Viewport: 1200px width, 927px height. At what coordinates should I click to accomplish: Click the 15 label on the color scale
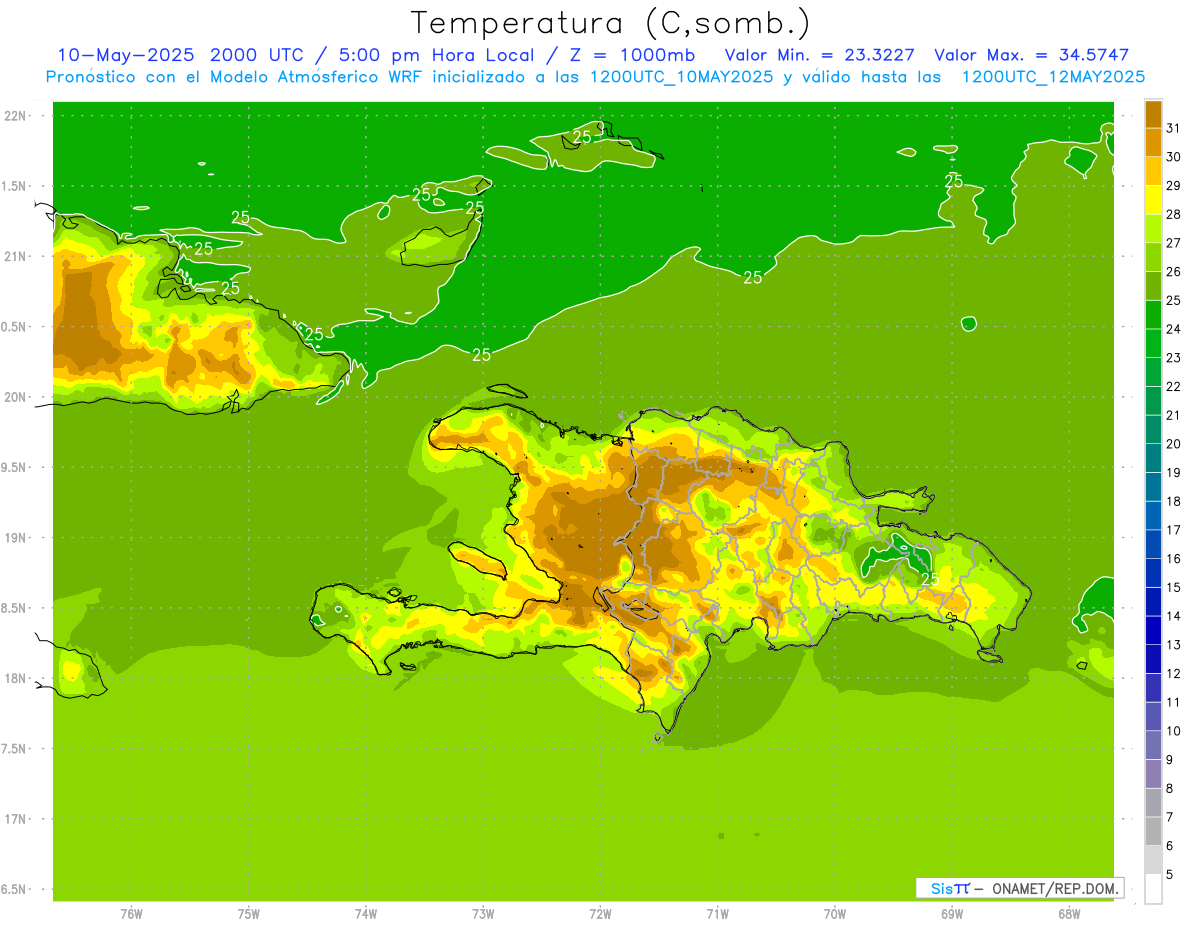[1173, 588]
